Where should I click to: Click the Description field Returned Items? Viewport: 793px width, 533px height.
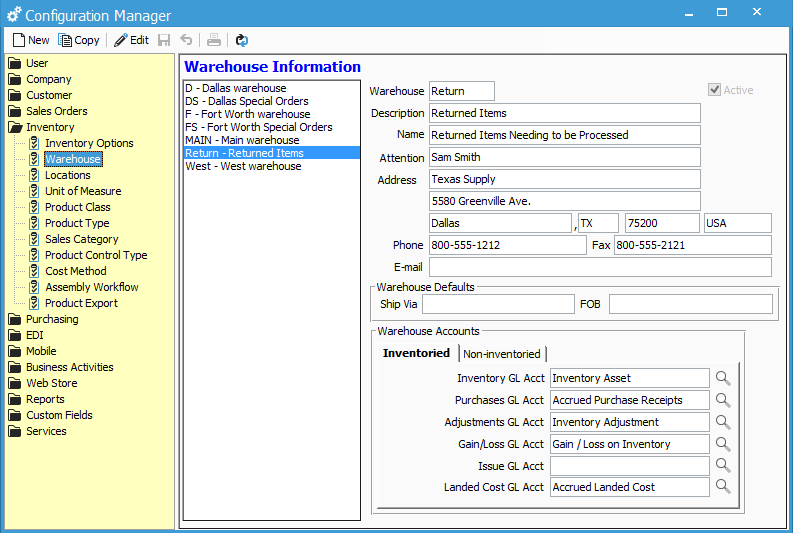click(x=564, y=113)
